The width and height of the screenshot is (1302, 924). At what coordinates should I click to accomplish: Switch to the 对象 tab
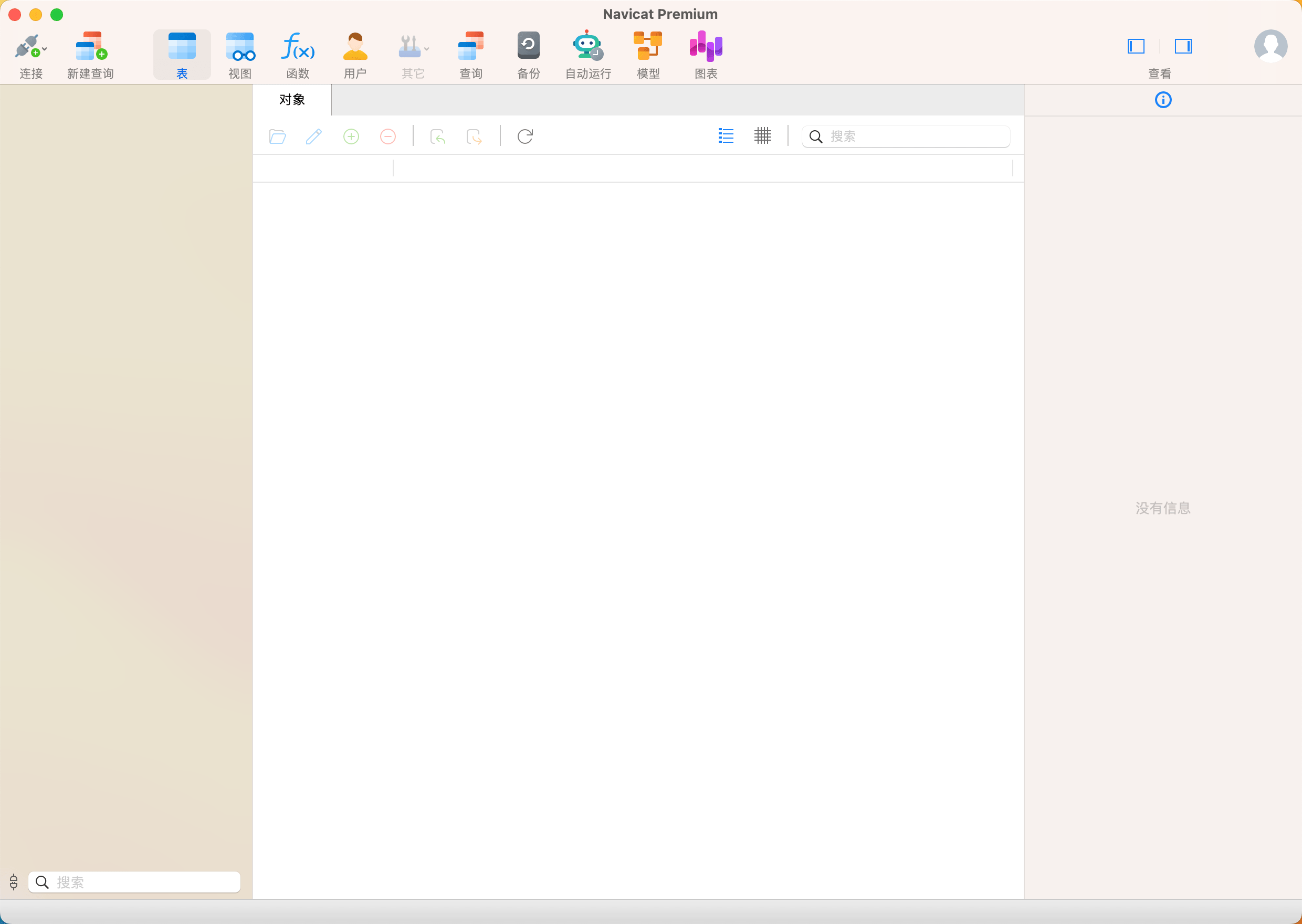coord(292,100)
